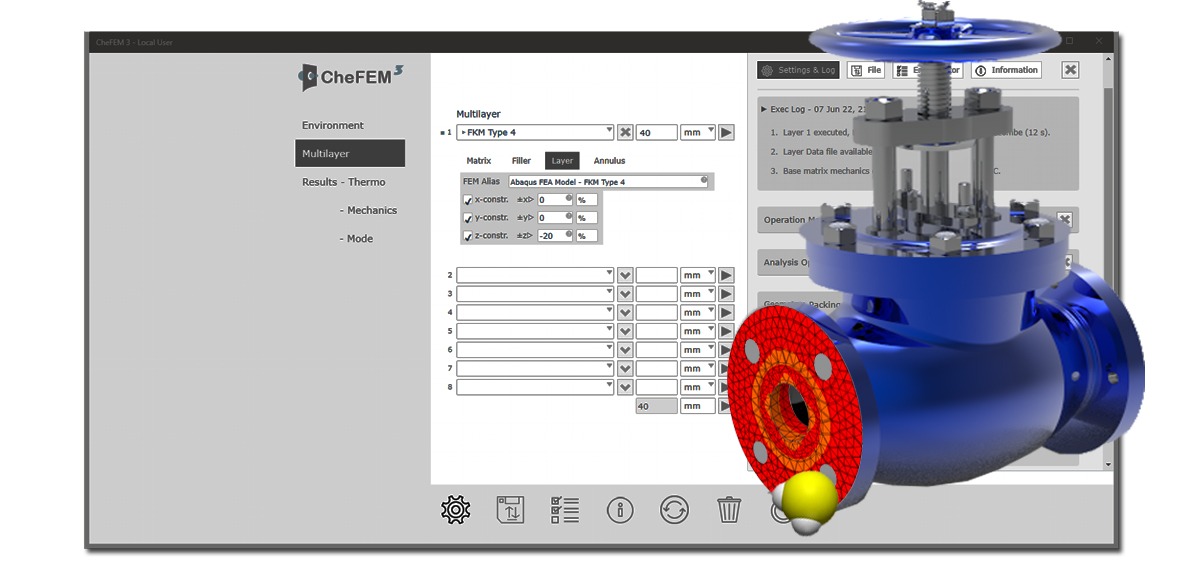Viewport: 1200px width, 564px height.
Task: Close the right settings panel with X
Action: 1070,70
